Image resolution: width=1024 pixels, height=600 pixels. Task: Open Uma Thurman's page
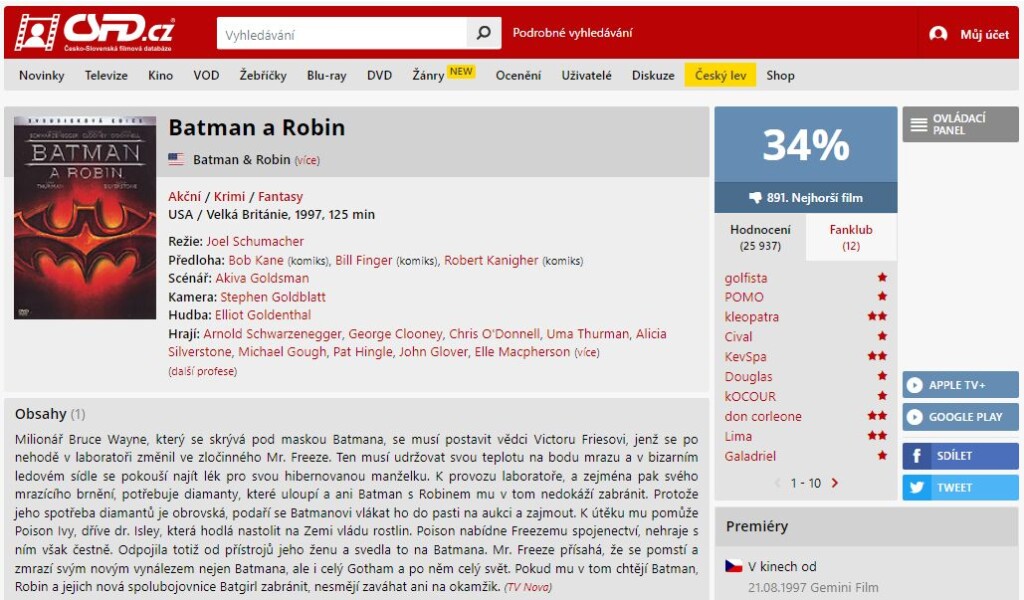(x=588, y=334)
